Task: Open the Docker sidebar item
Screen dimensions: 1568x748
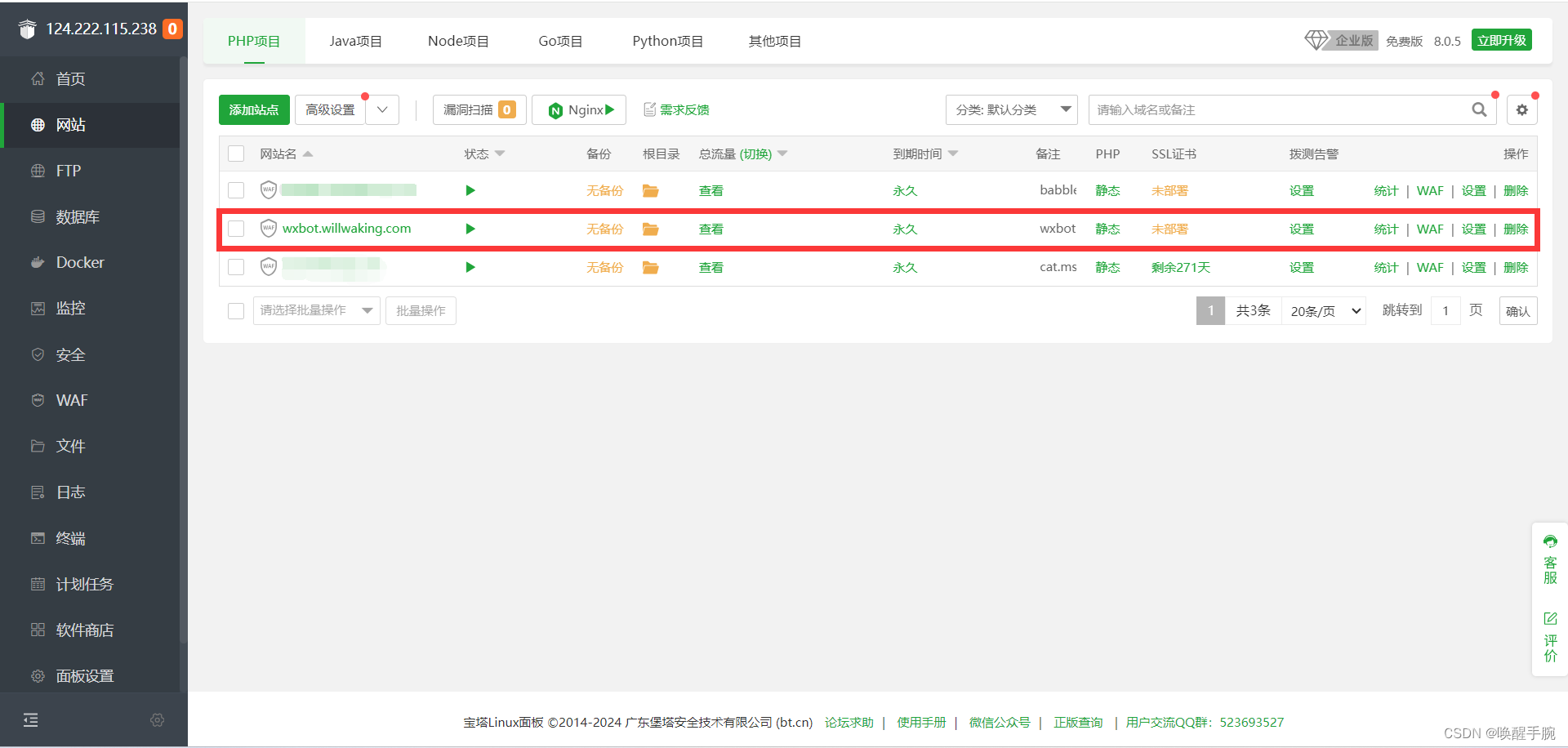Action: point(90,262)
